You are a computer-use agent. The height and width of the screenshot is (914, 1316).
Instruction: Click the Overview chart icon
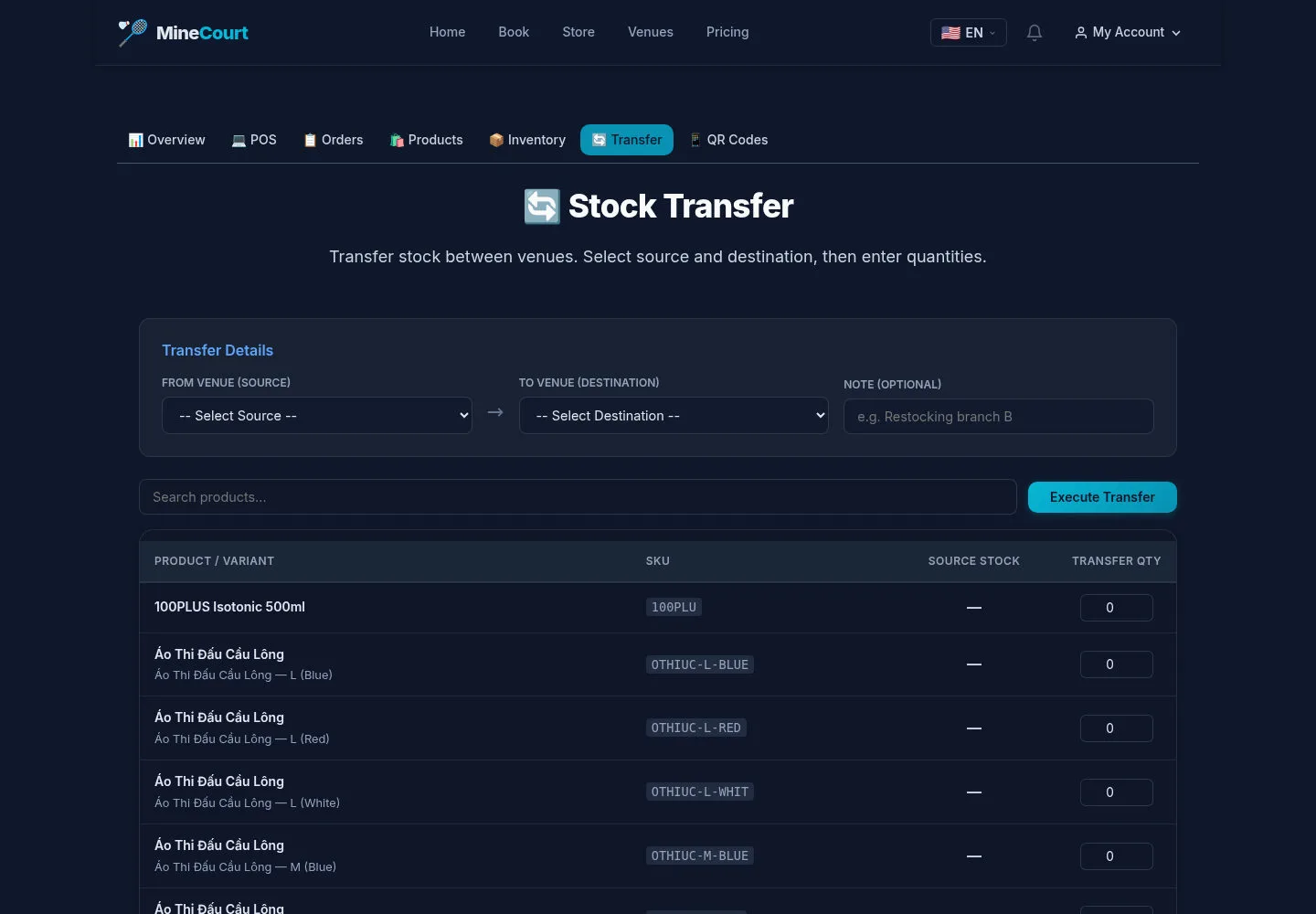136,140
